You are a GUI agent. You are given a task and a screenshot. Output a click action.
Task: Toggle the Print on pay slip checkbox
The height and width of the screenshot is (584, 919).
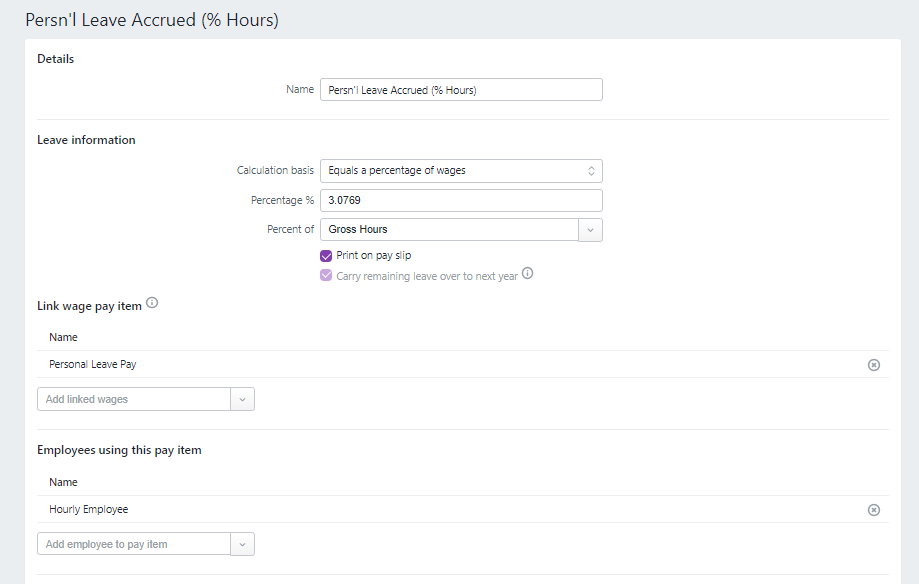pos(326,256)
